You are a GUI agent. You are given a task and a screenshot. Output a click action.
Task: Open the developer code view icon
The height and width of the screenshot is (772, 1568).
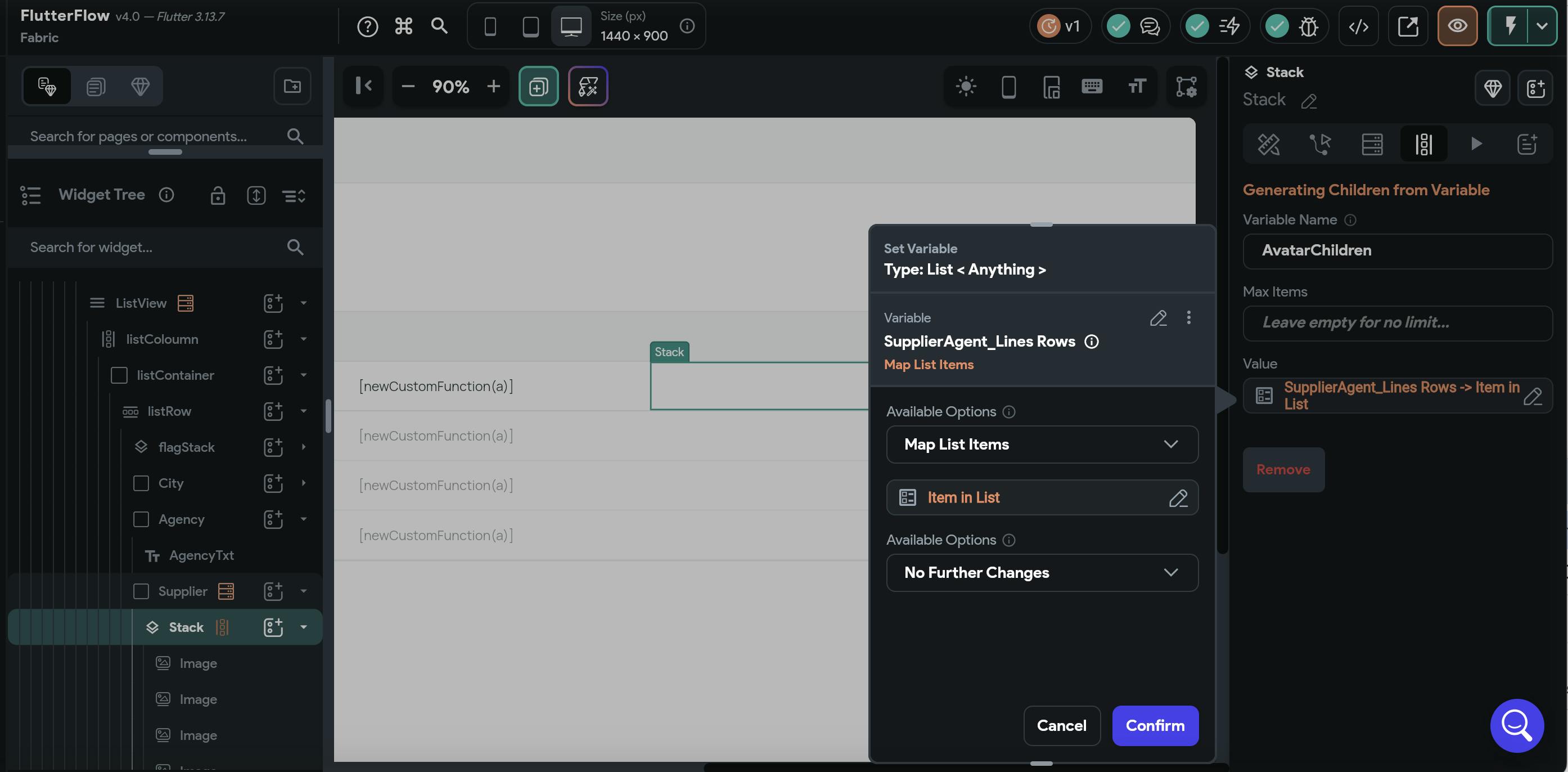click(1359, 26)
